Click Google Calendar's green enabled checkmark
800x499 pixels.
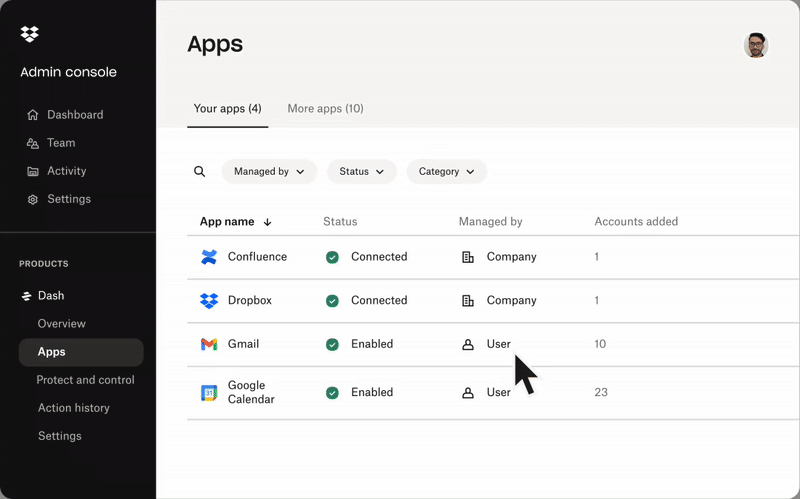click(332, 393)
